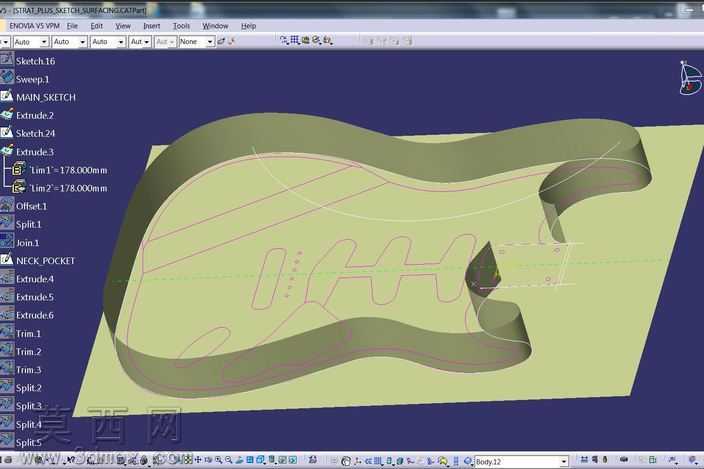Image resolution: width=704 pixels, height=469 pixels.
Task: Click the 'Lim2'=178.000mm parameter text
Action: tap(68, 188)
